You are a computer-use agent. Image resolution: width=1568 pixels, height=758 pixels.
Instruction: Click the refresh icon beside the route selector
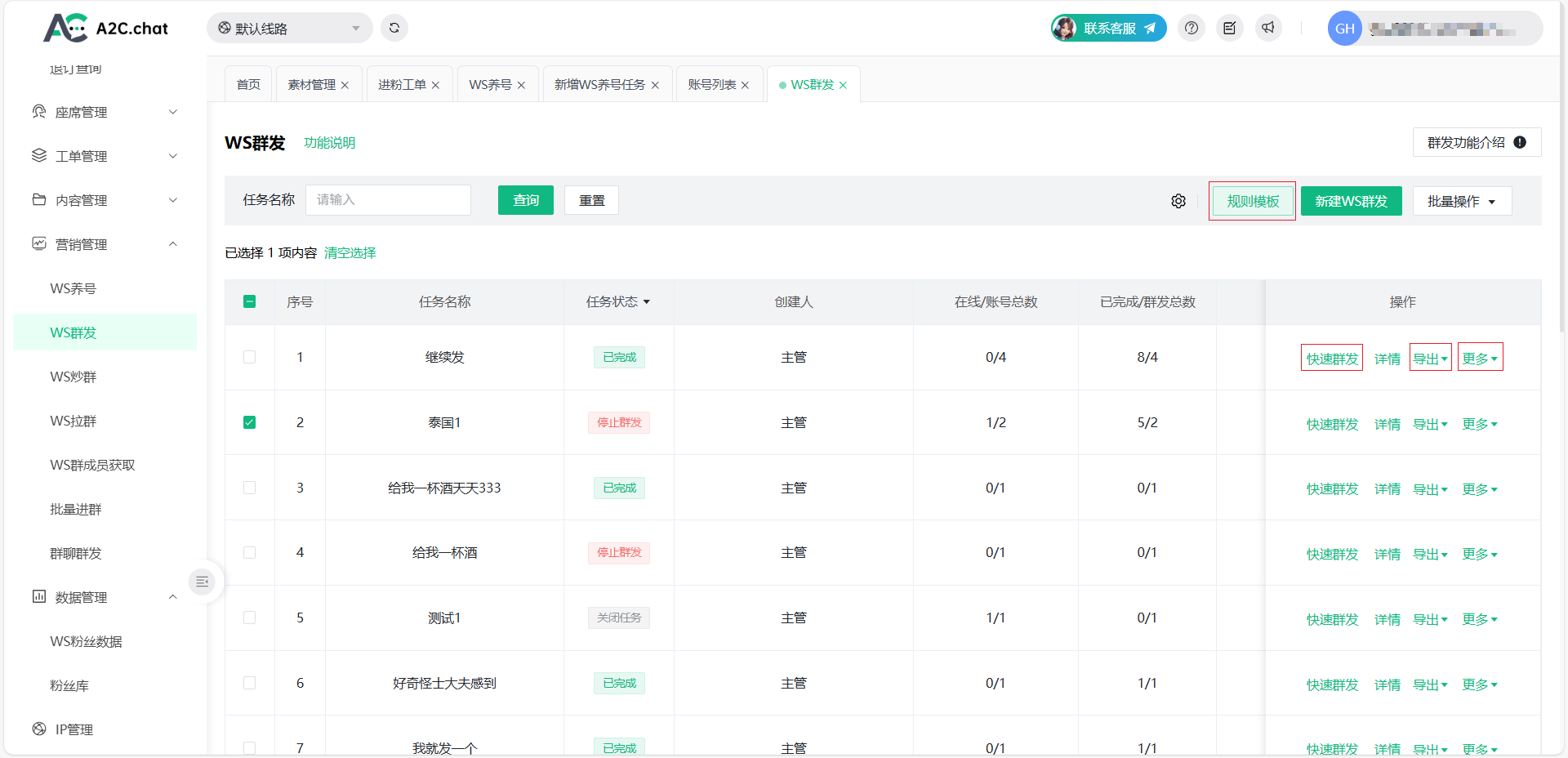[x=394, y=28]
